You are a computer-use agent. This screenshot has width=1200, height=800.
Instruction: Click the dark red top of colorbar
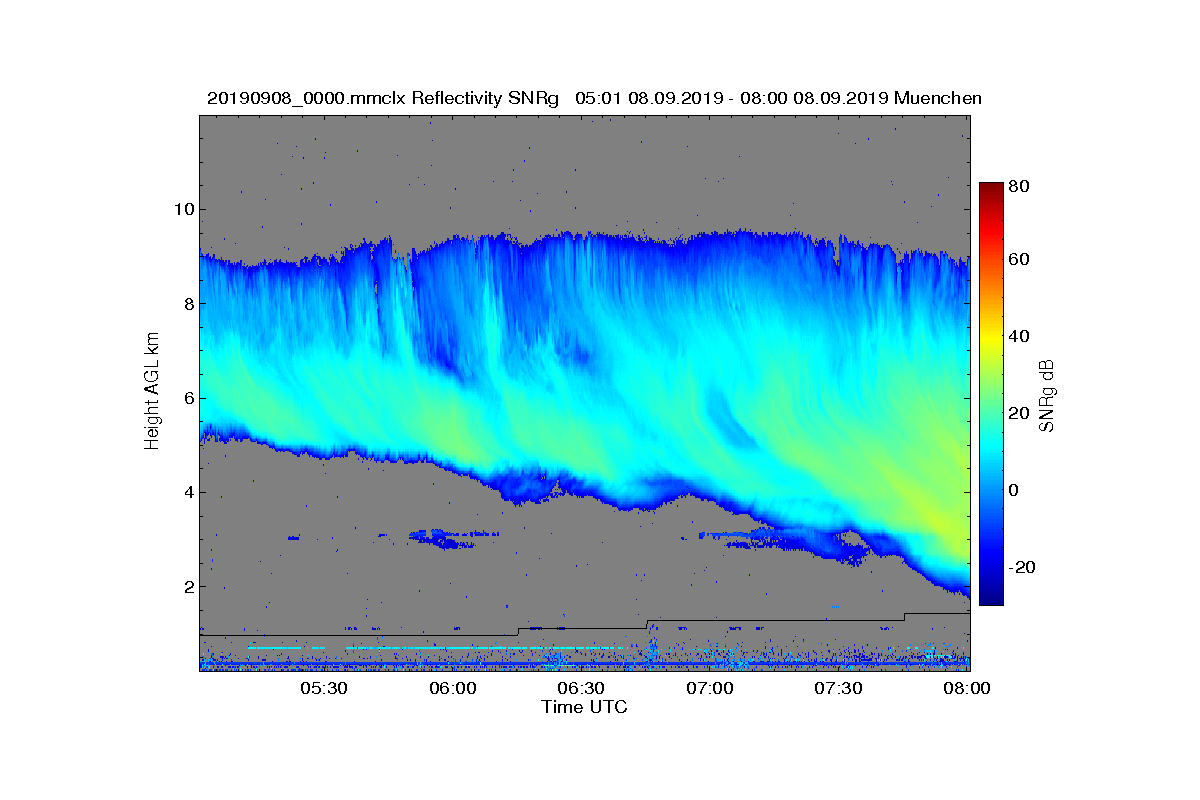pyautogui.click(x=991, y=188)
